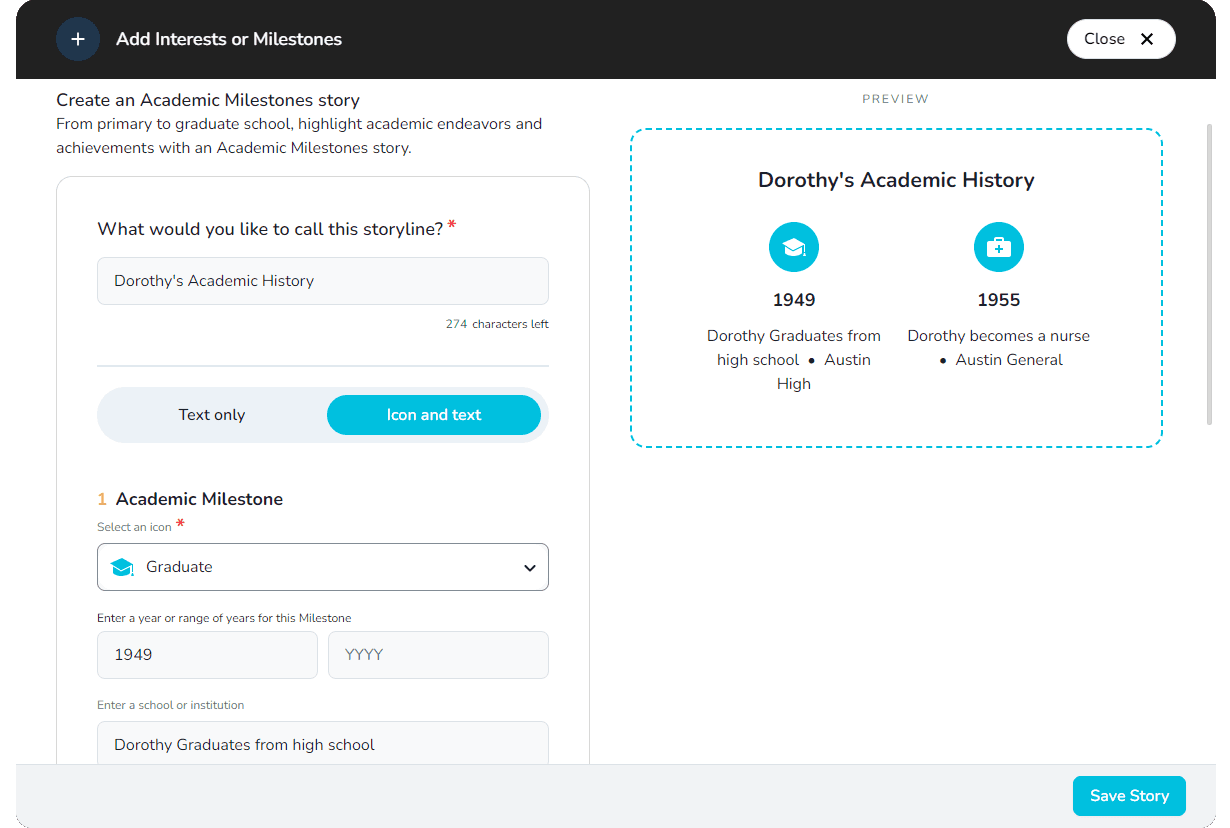
Task: Click the start year field showing 1949
Action: (207, 655)
